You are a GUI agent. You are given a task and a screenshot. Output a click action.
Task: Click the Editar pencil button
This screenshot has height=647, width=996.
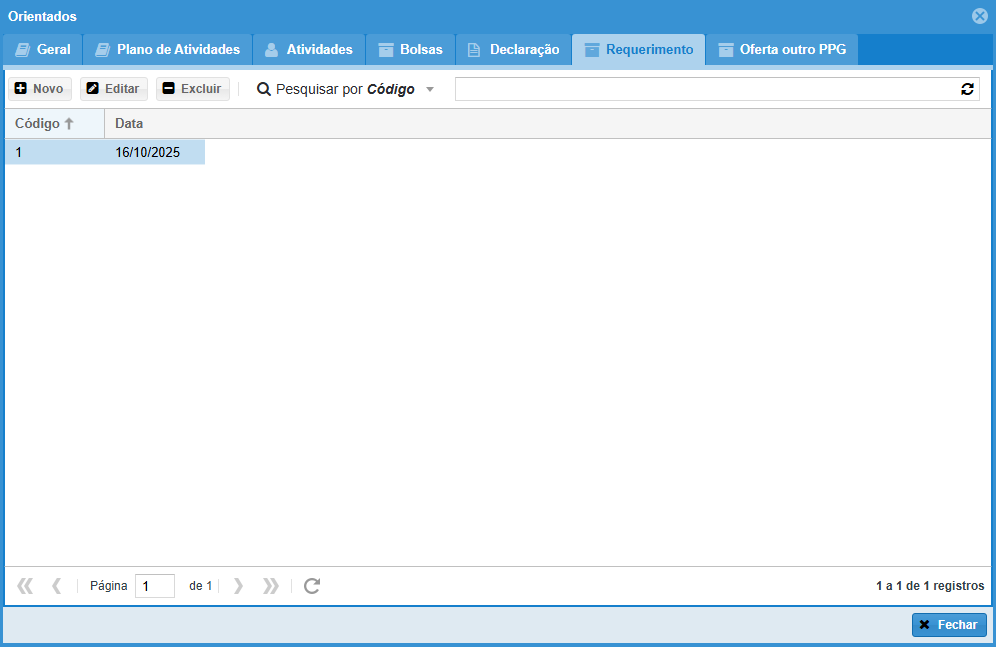113,89
